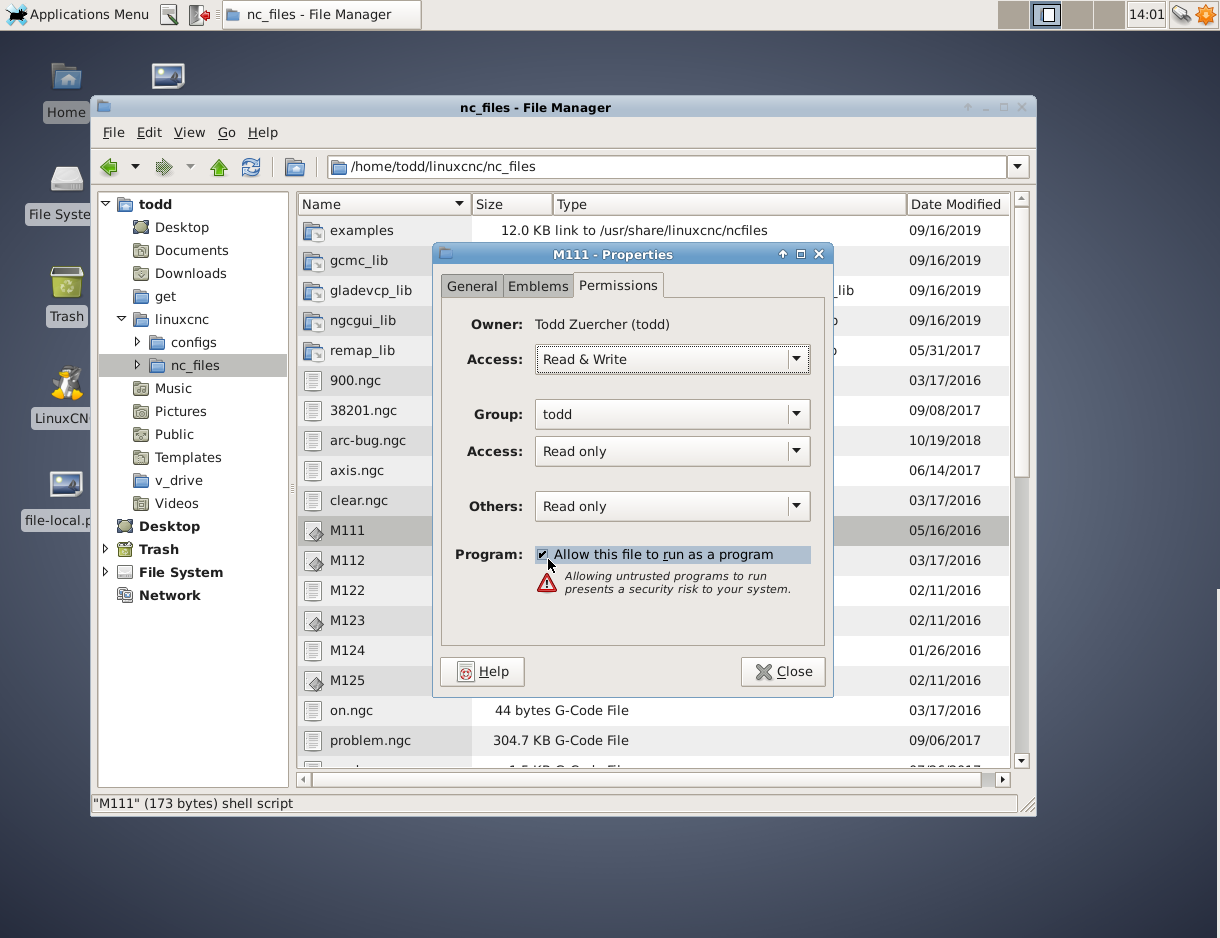Expand the nc_files tree node
1220x938 pixels.
click(137, 365)
